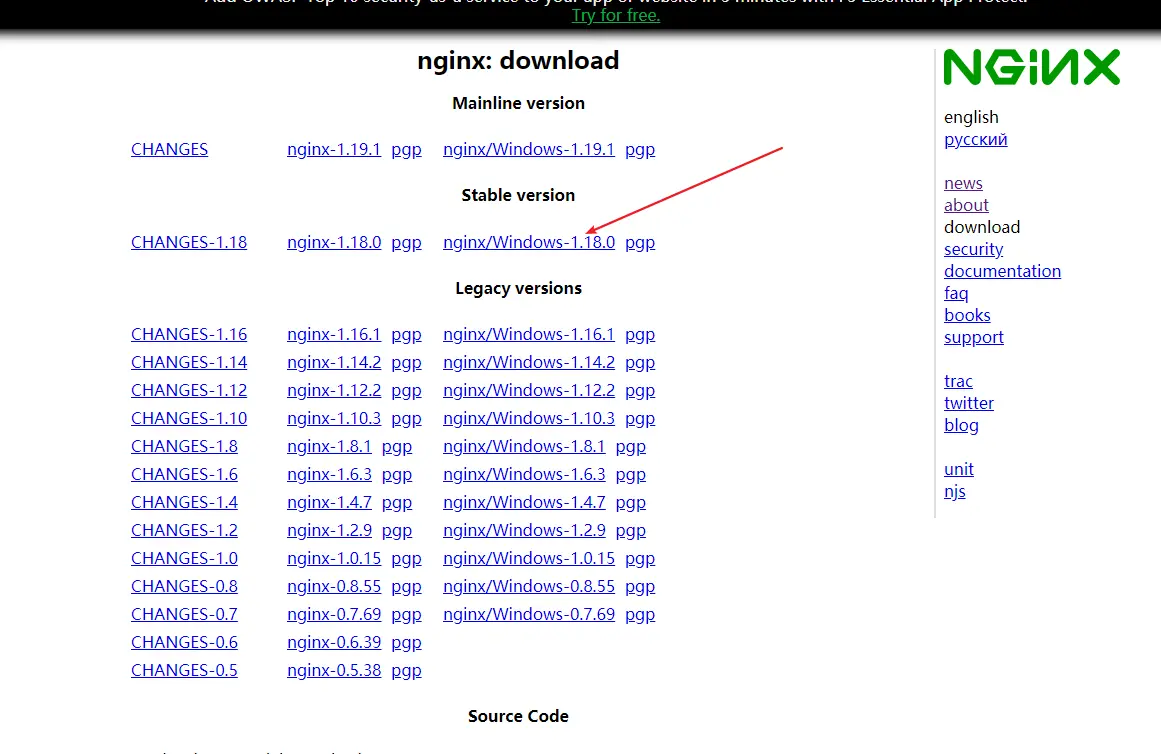This screenshot has height=754, width=1161.
Task: Open CHANGES-1.18 link
Action: point(189,242)
